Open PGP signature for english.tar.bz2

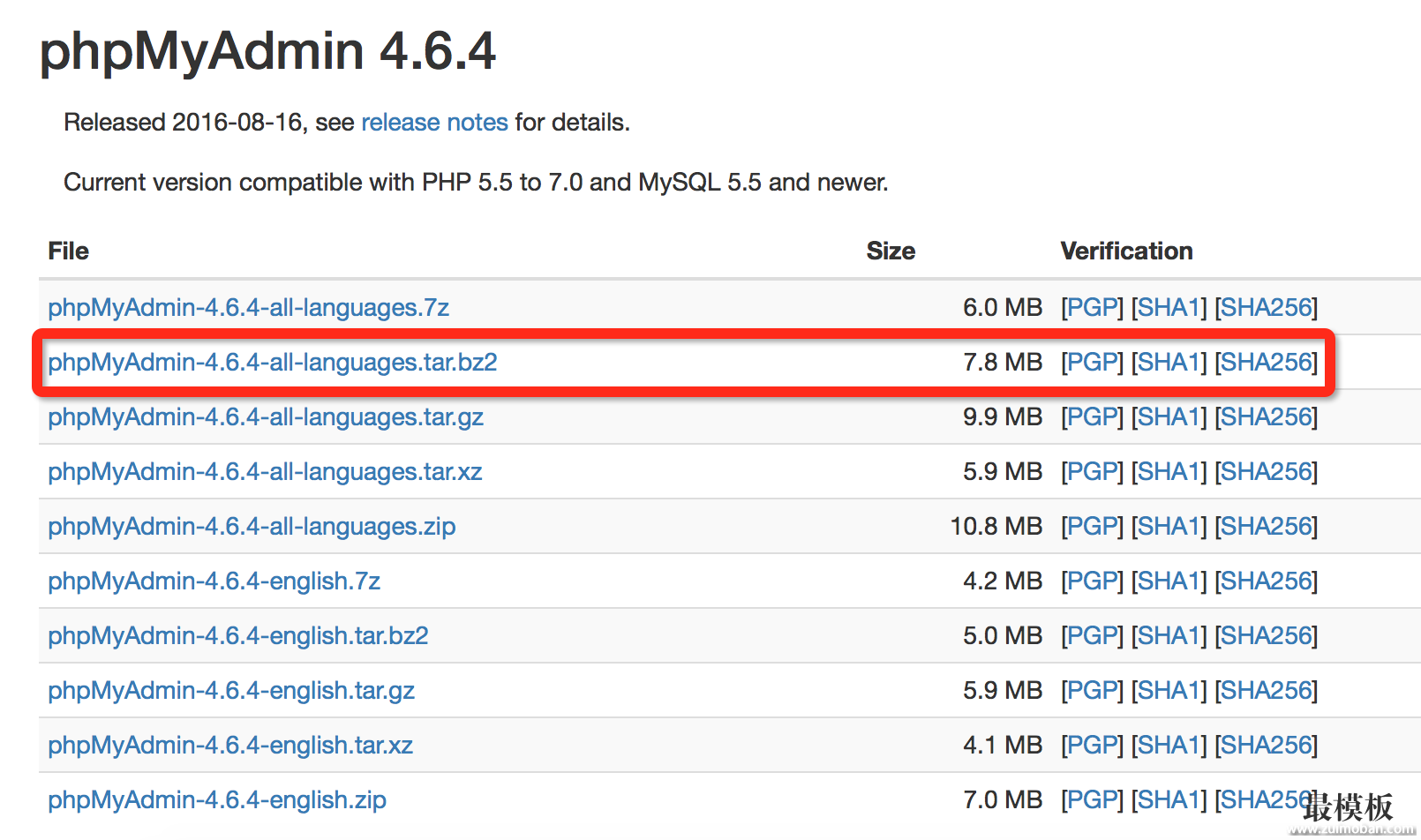click(1092, 635)
